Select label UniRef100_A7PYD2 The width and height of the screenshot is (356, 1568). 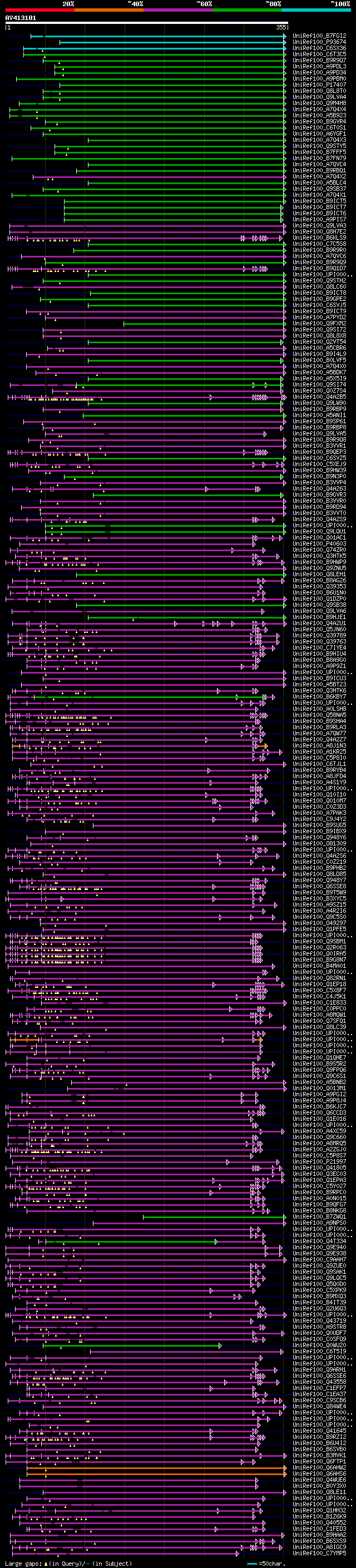point(319,317)
